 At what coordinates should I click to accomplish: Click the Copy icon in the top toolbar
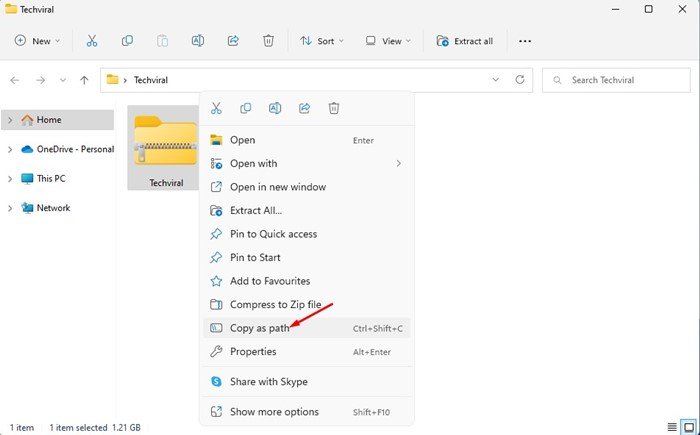coord(127,41)
